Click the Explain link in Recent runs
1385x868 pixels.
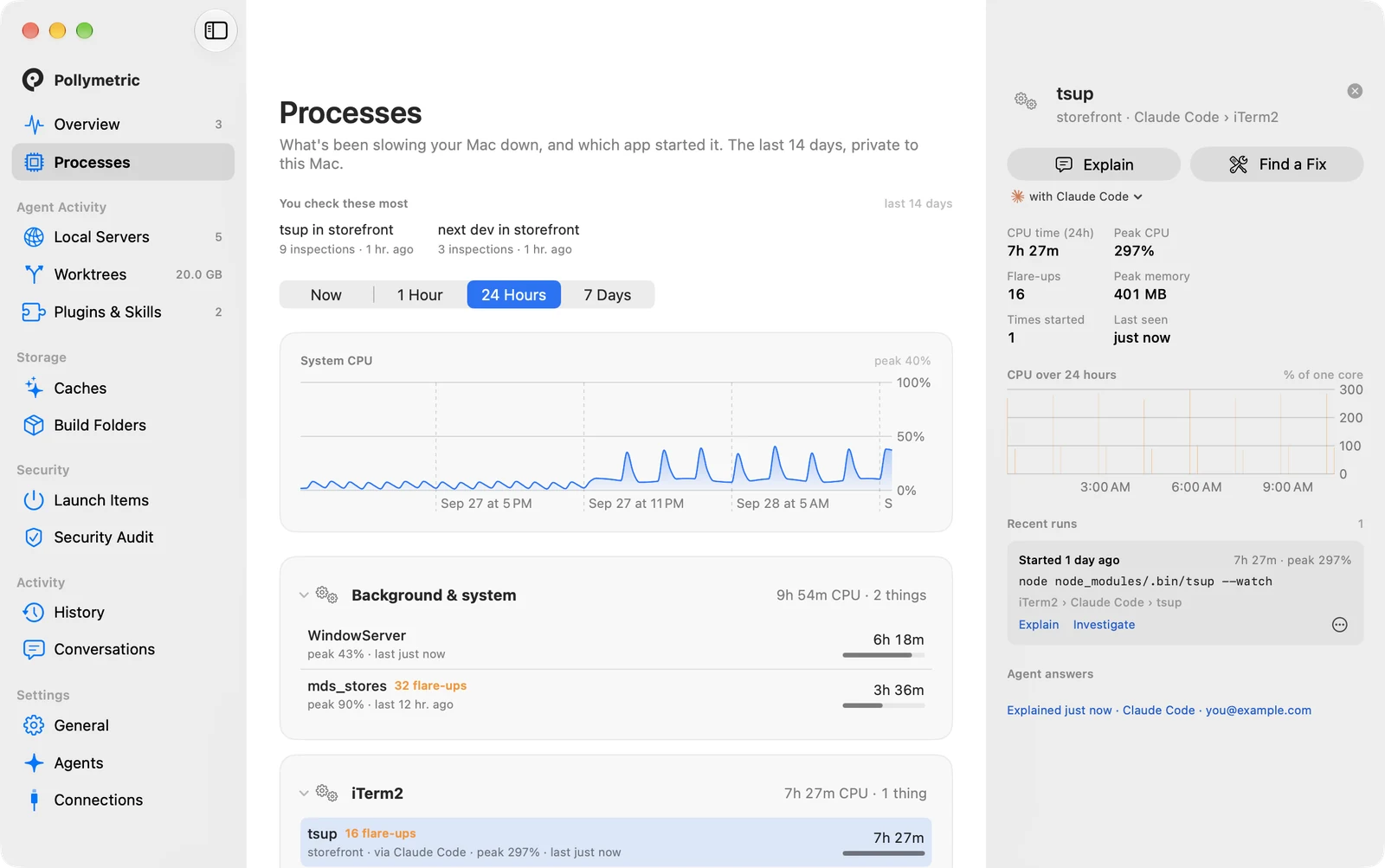(1039, 625)
